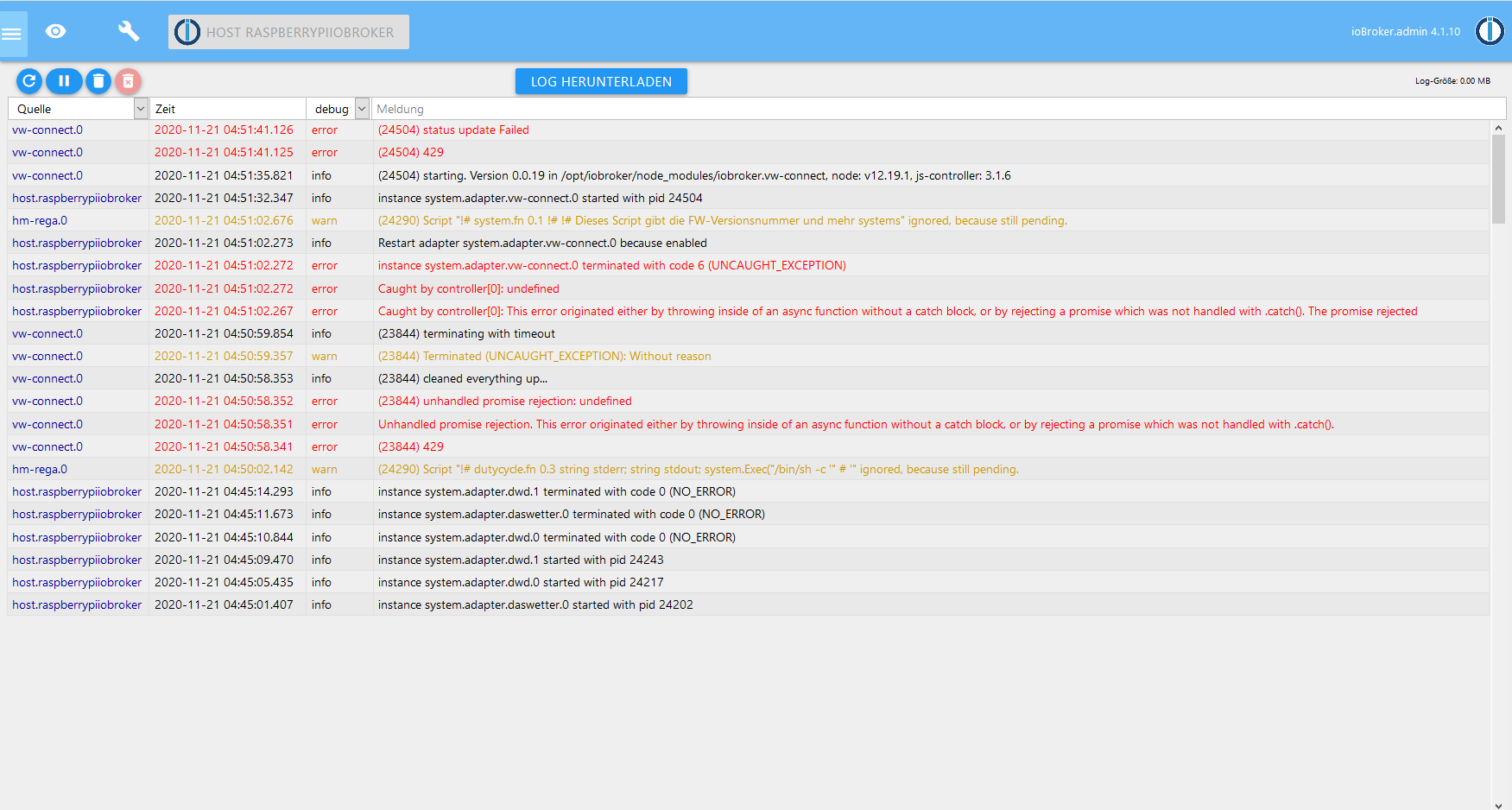Click warn level at 04:50:59.357

point(325,356)
